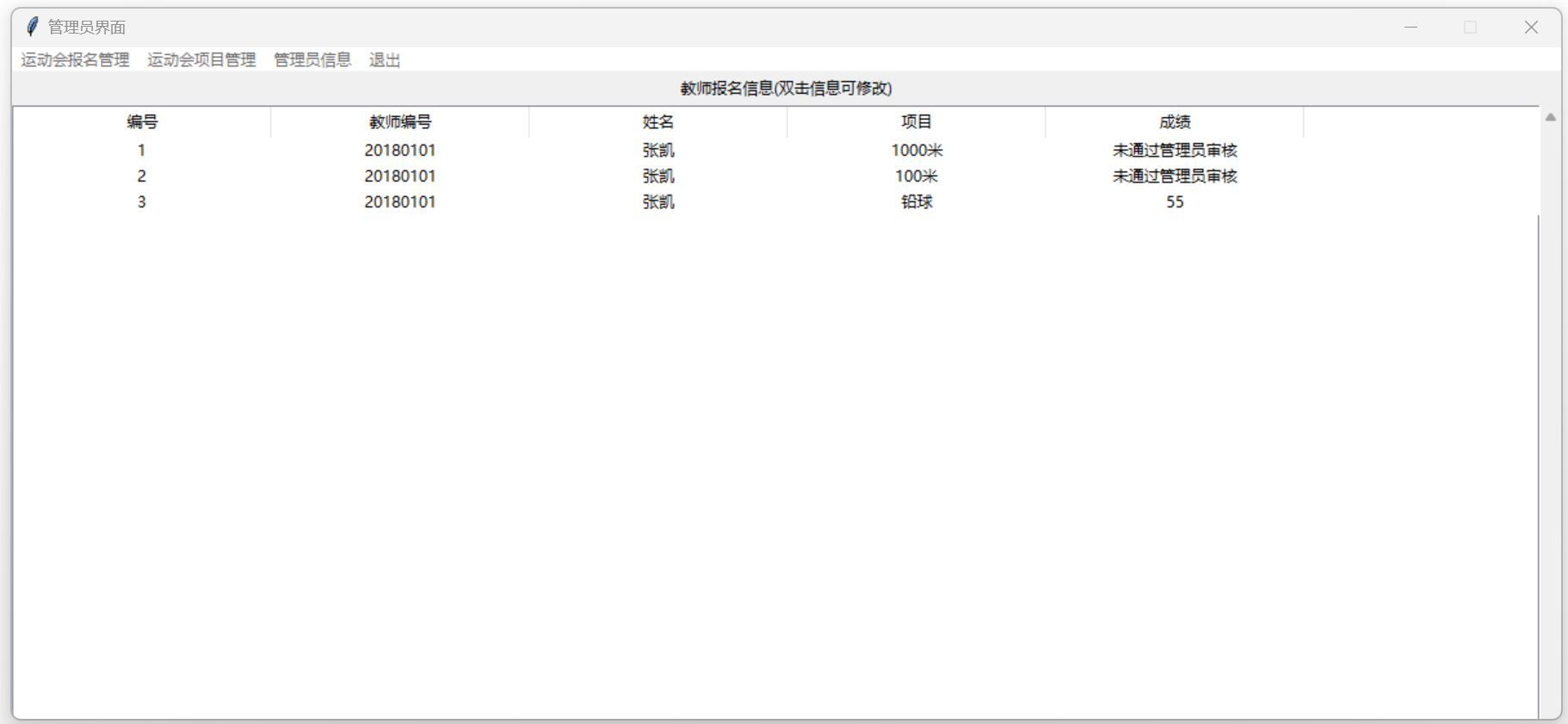Click 未通过管理员审核 in the 1000米 row

[1175, 150]
